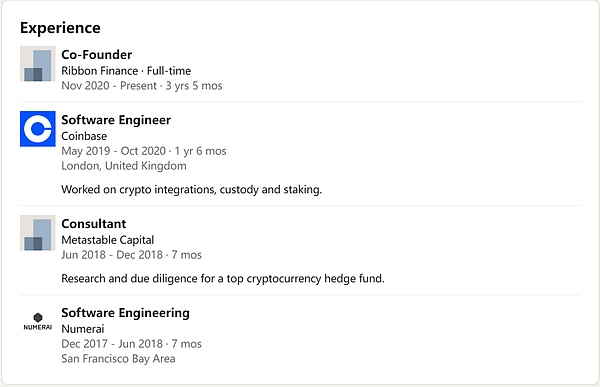The width and height of the screenshot is (600, 387).
Task: Click the London, United Kingdom location text
Action: pos(124,166)
